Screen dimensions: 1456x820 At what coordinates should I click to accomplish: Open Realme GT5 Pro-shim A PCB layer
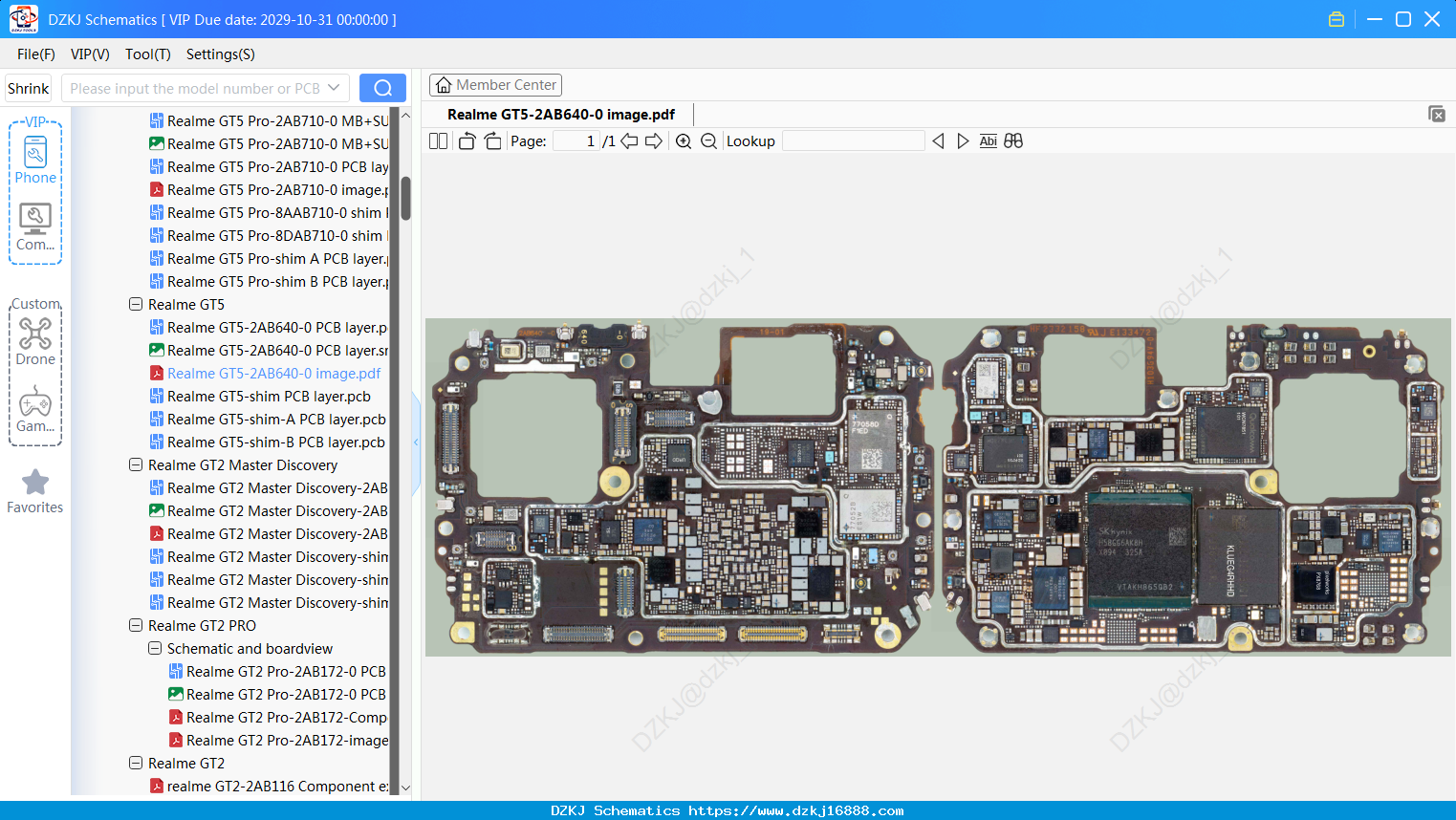point(270,258)
